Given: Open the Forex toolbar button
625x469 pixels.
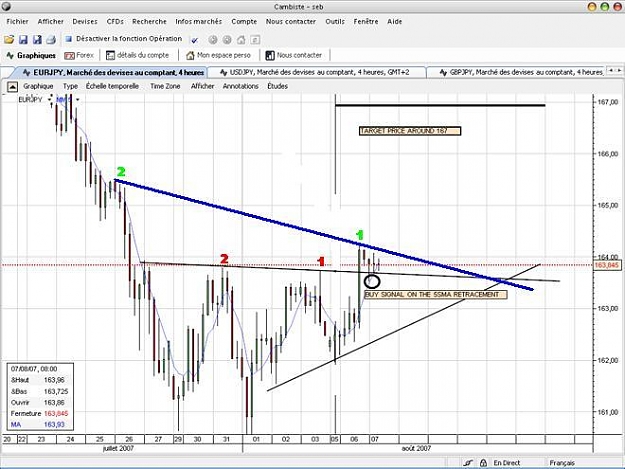Looking at the screenshot, I should pos(79,55).
